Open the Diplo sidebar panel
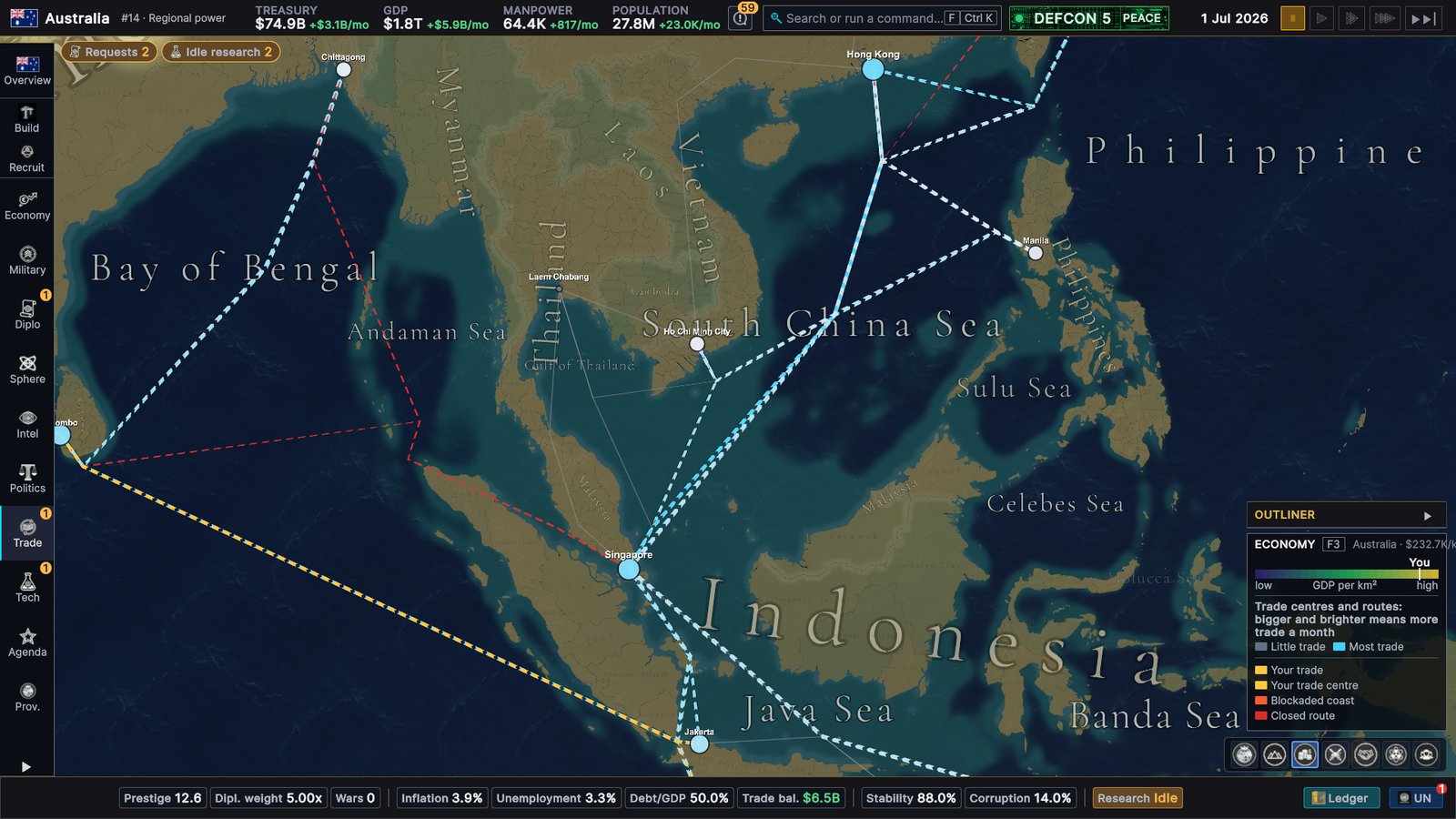 (x=27, y=315)
